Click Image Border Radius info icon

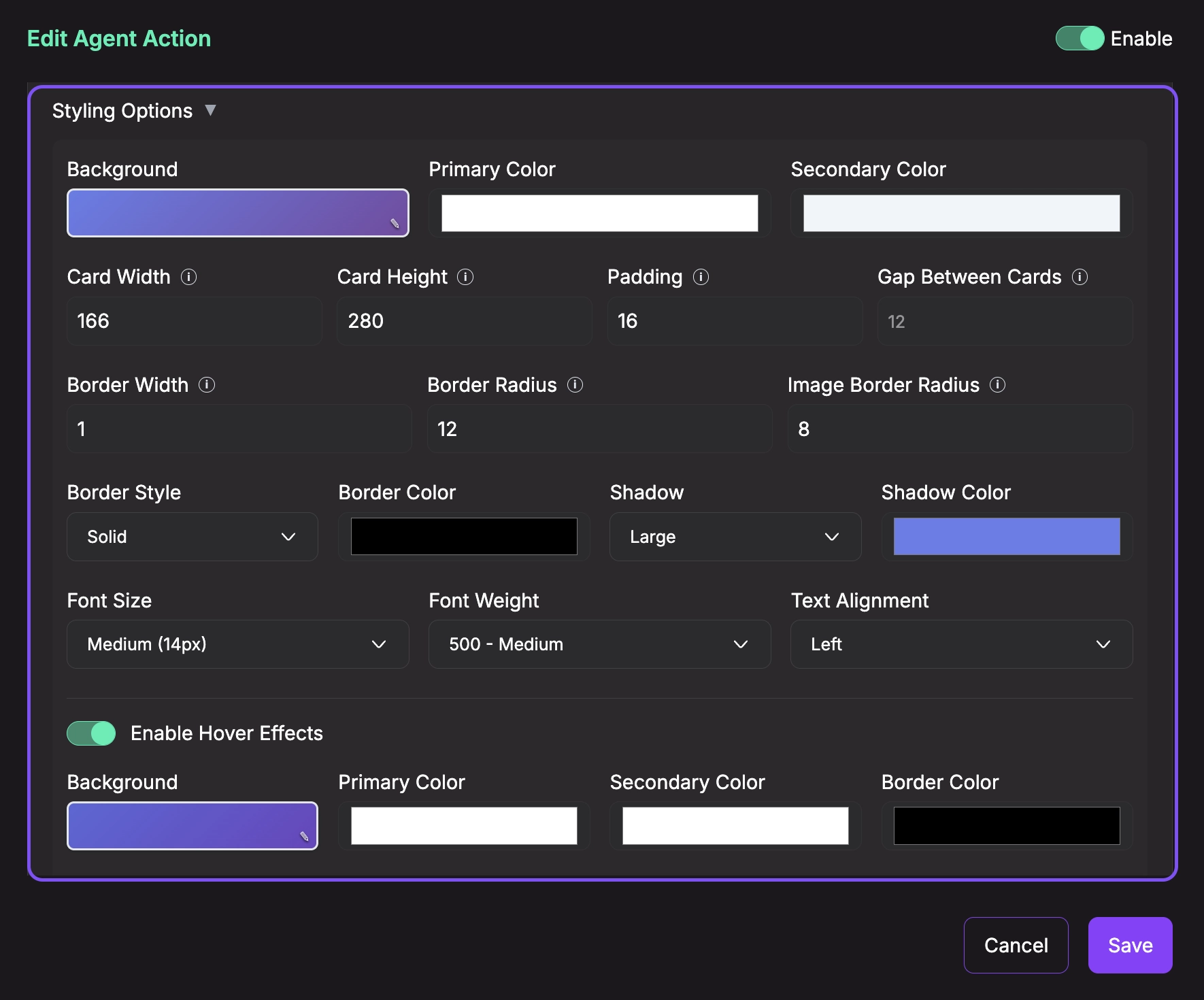click(997, 385)
